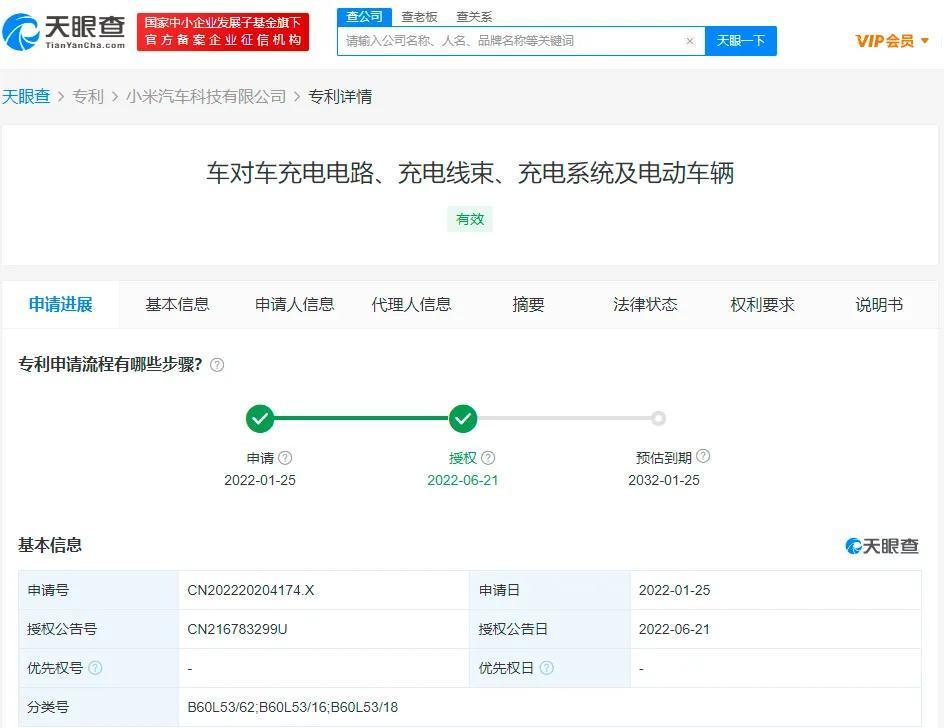Open 小米汽车科技有限公司 breadcrumb link

tap(206, 96)
